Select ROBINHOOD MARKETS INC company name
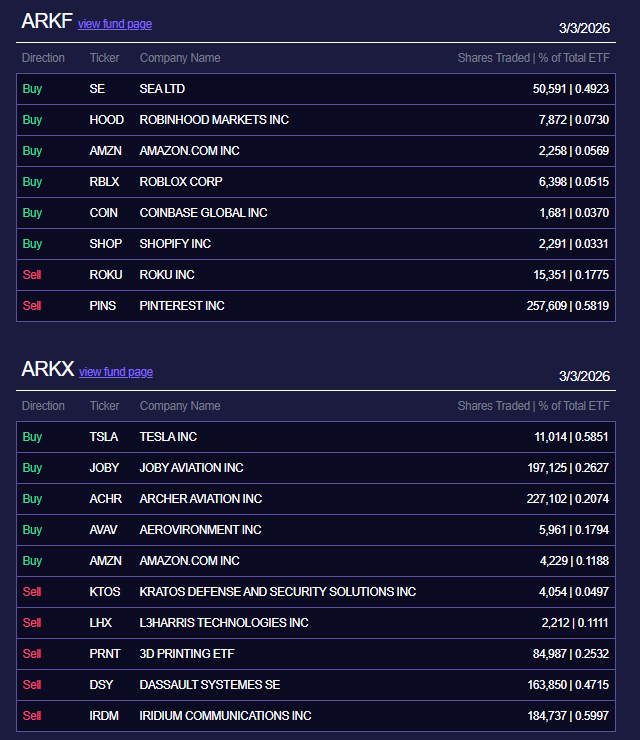 tap(214, 120)
